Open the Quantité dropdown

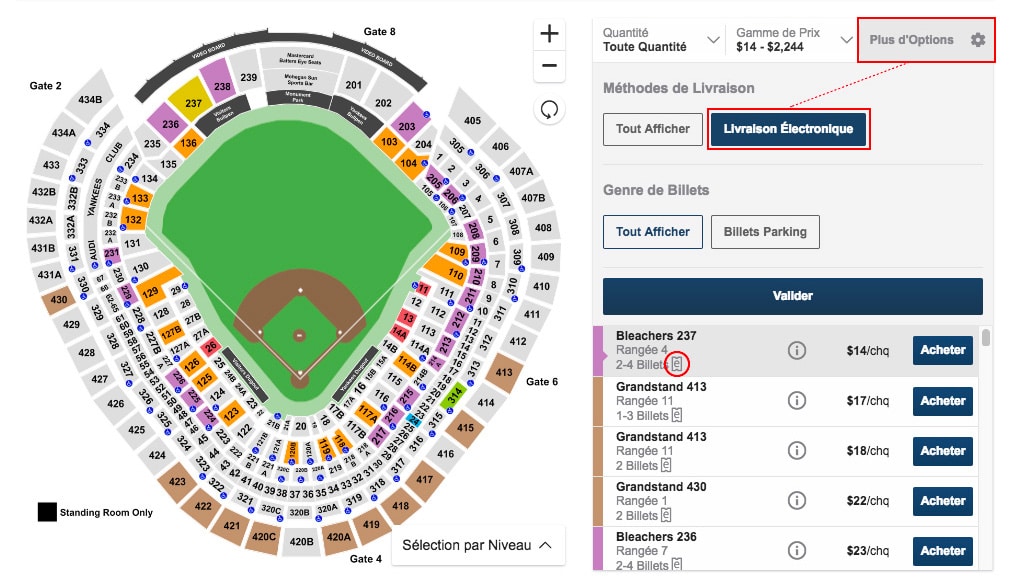point(660,40)
